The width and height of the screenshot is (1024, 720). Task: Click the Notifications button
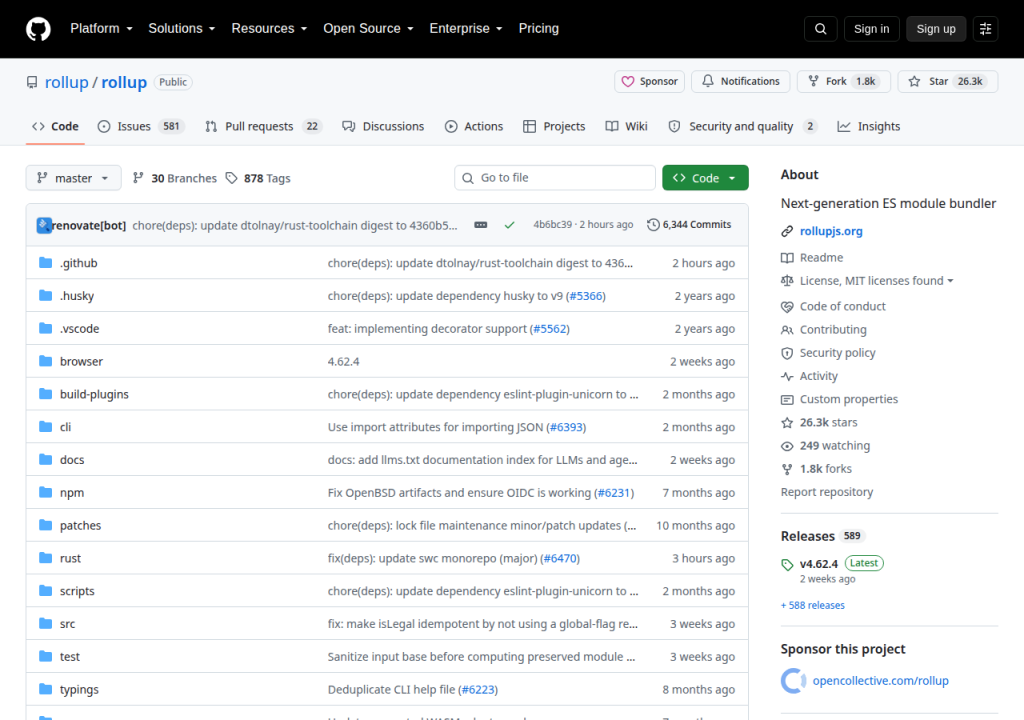coord(741,81)
